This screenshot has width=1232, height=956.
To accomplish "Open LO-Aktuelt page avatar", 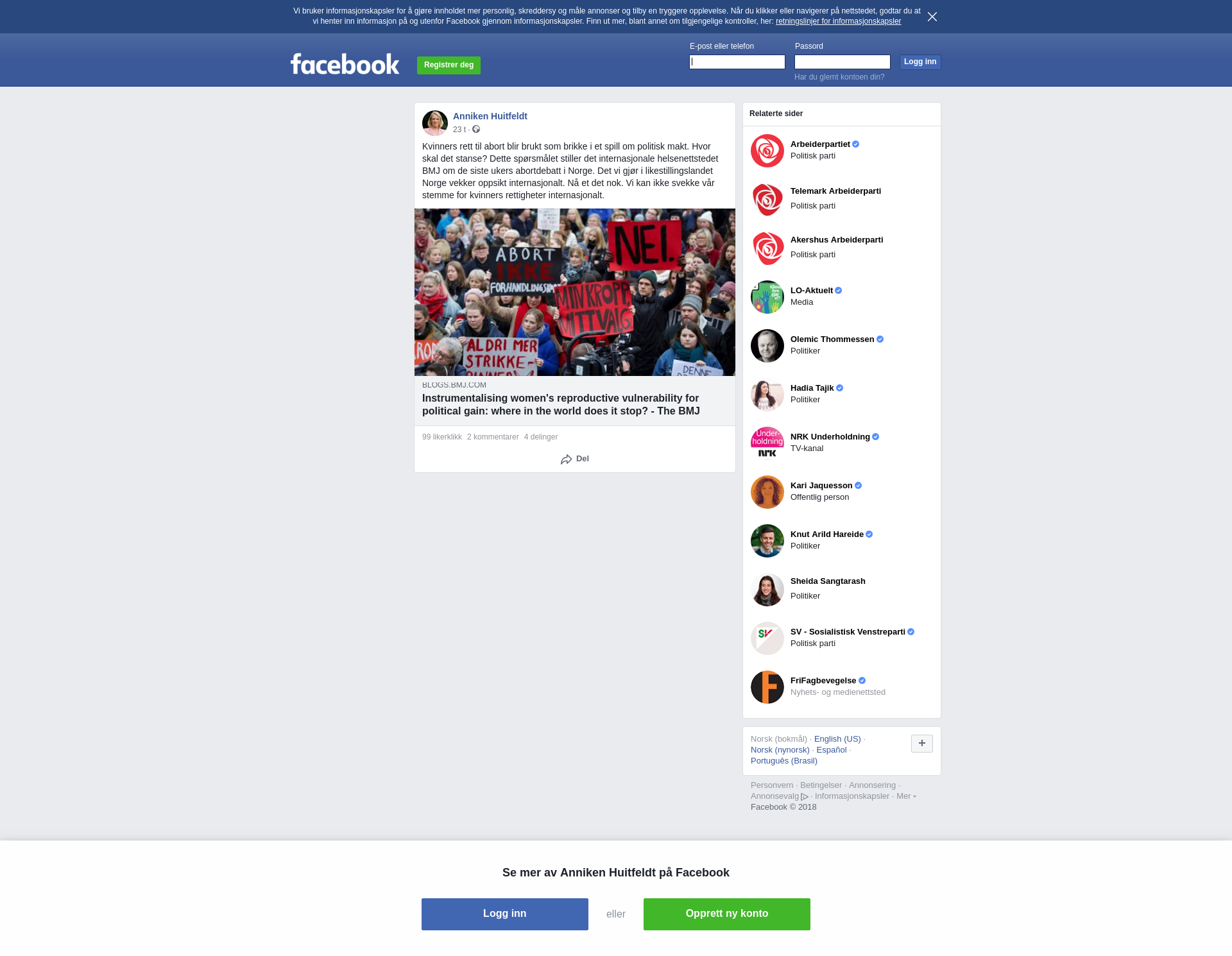I will click(x=767, y=297).
